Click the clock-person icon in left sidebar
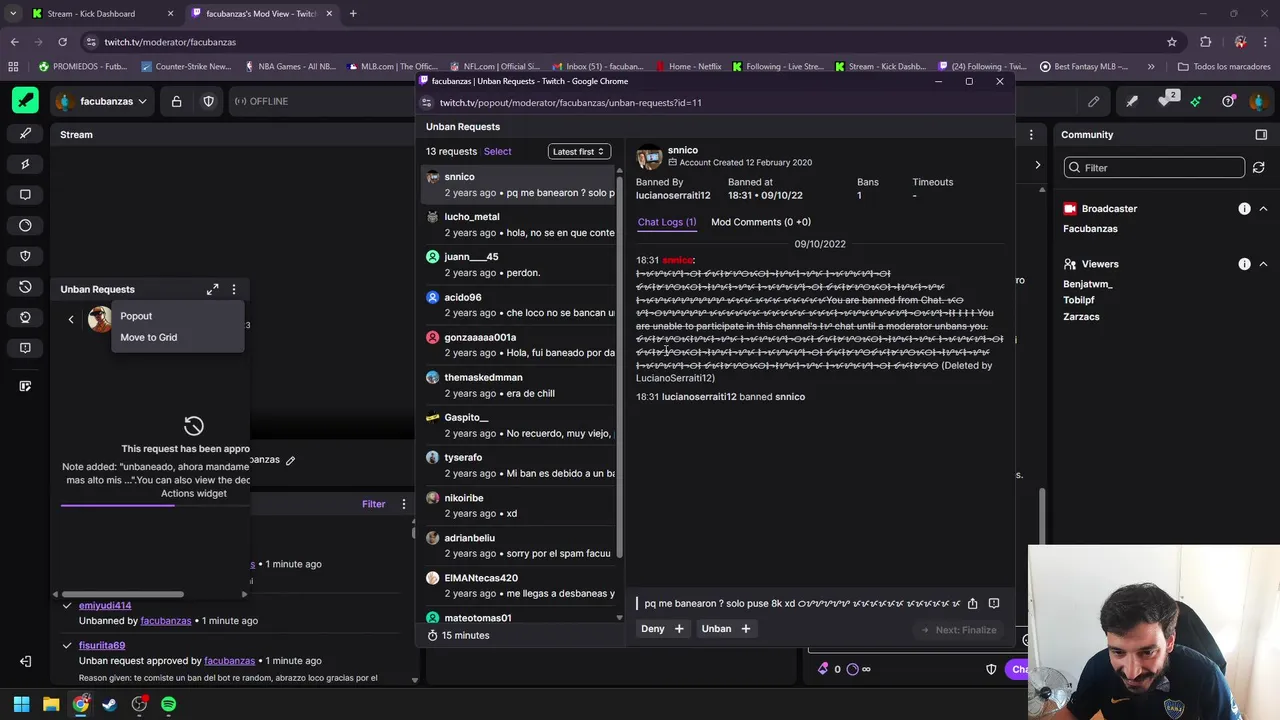 click(25, 317)
